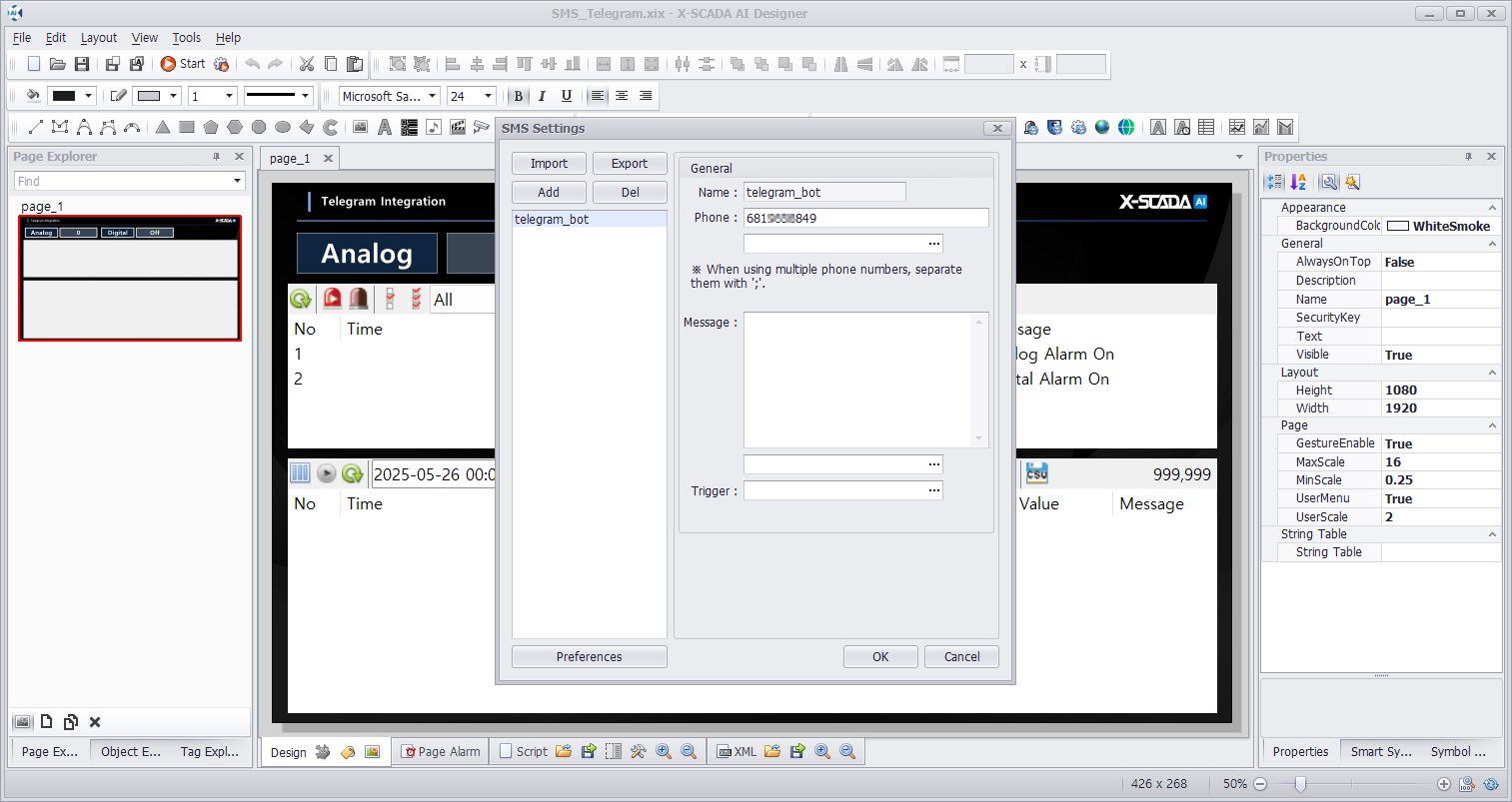The height and width of the screenshot is (802, 1512).
Task: Set text alignment to center
Action: point(622,96)
